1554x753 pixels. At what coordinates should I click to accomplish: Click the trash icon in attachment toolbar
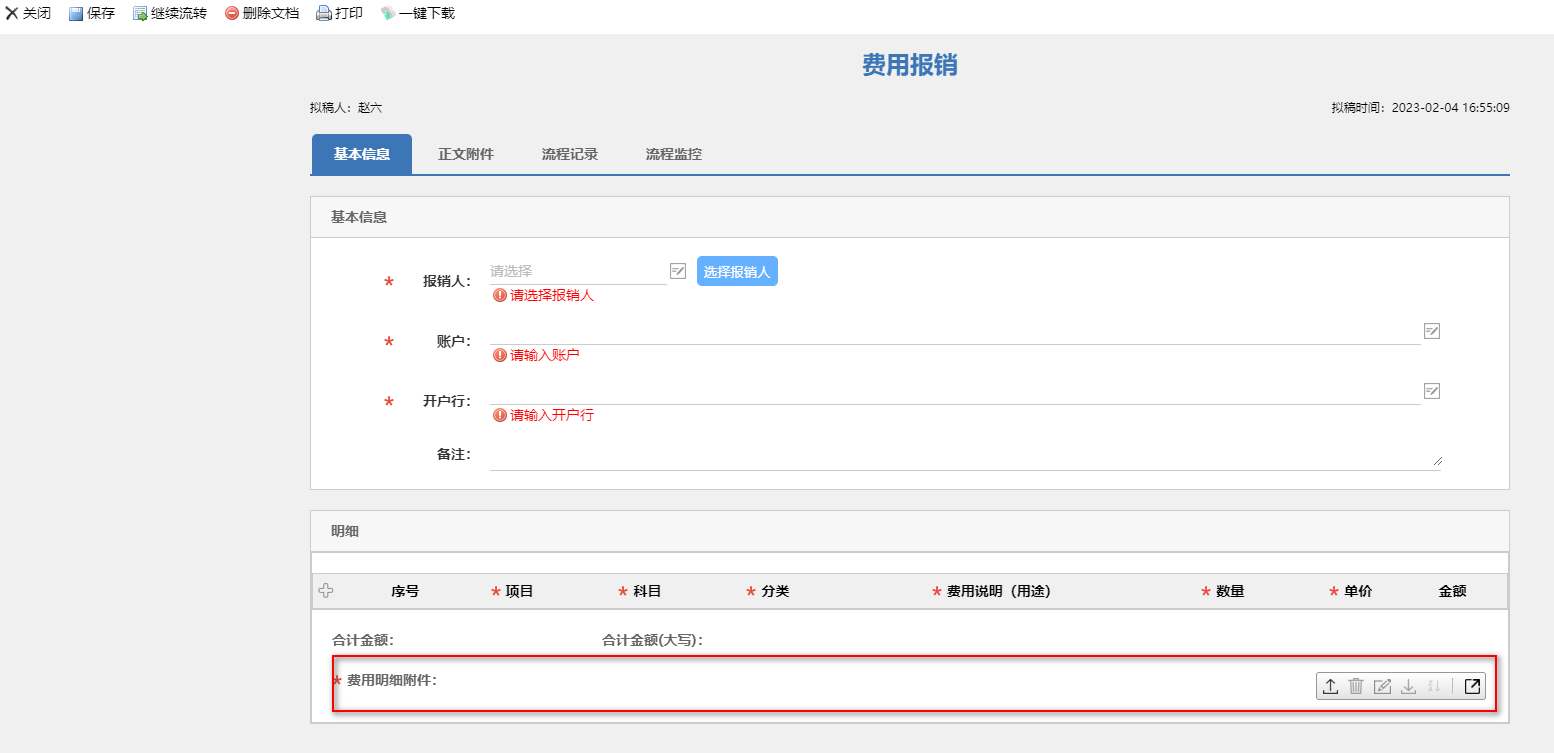click(1356, 686)
